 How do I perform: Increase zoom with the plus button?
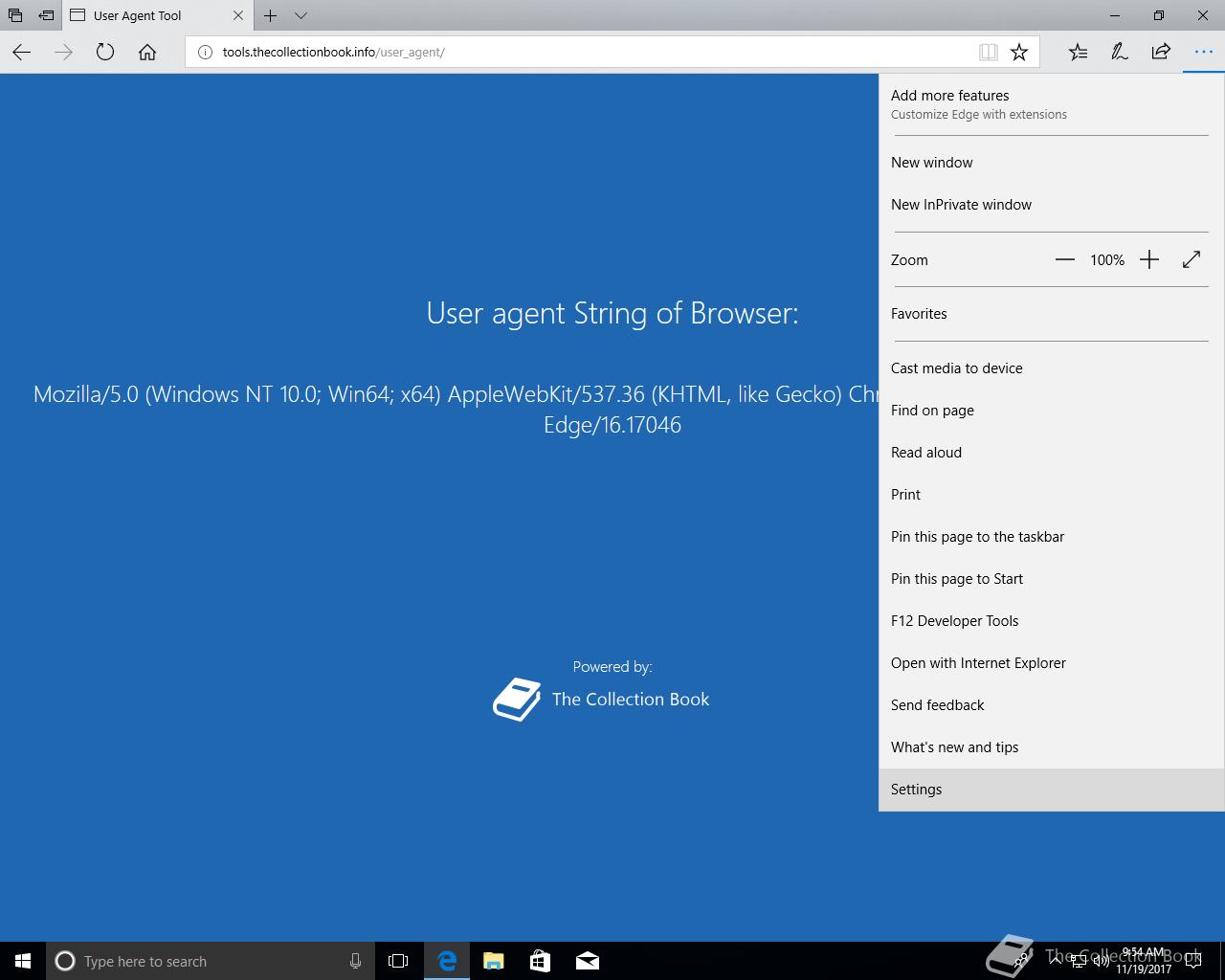(1149, 260)
